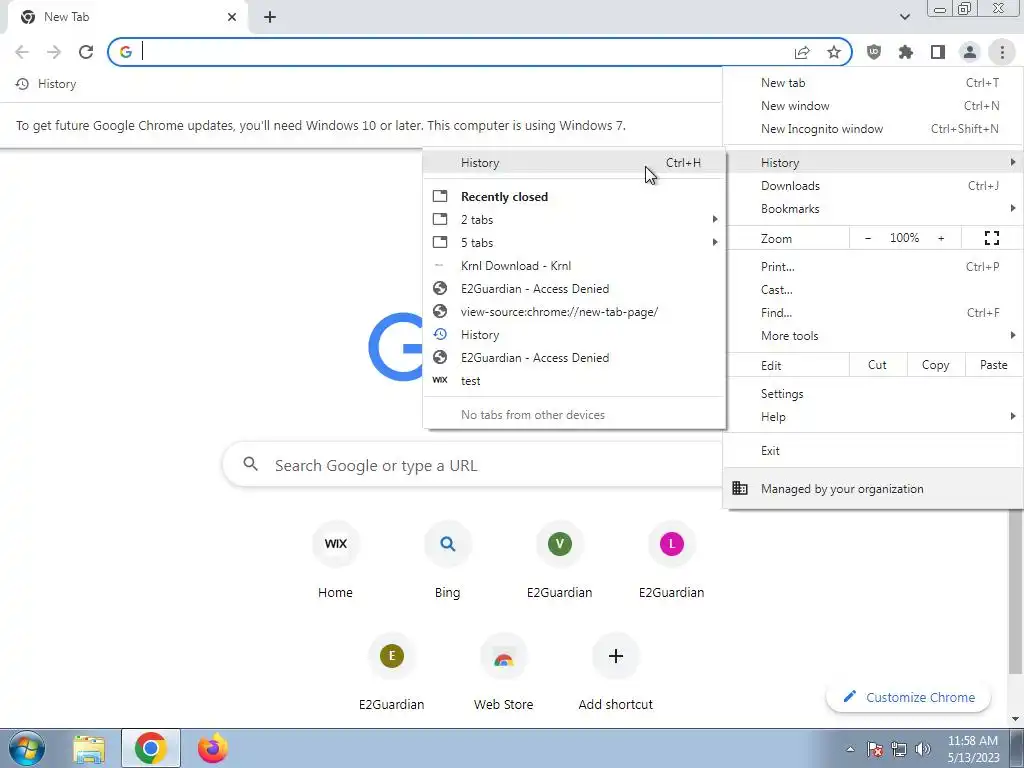Screen dimensions: 1024x768
Task: Open the tab search chevron
Action: (x=904, y=17)
